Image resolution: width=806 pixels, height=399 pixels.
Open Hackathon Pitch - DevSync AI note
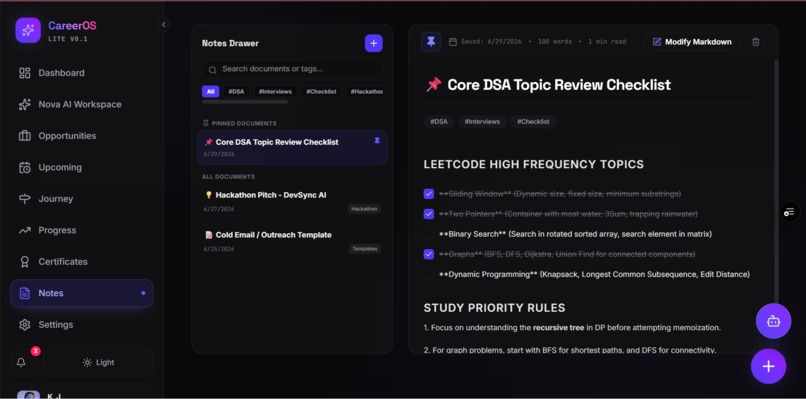[x=292, y=202]
